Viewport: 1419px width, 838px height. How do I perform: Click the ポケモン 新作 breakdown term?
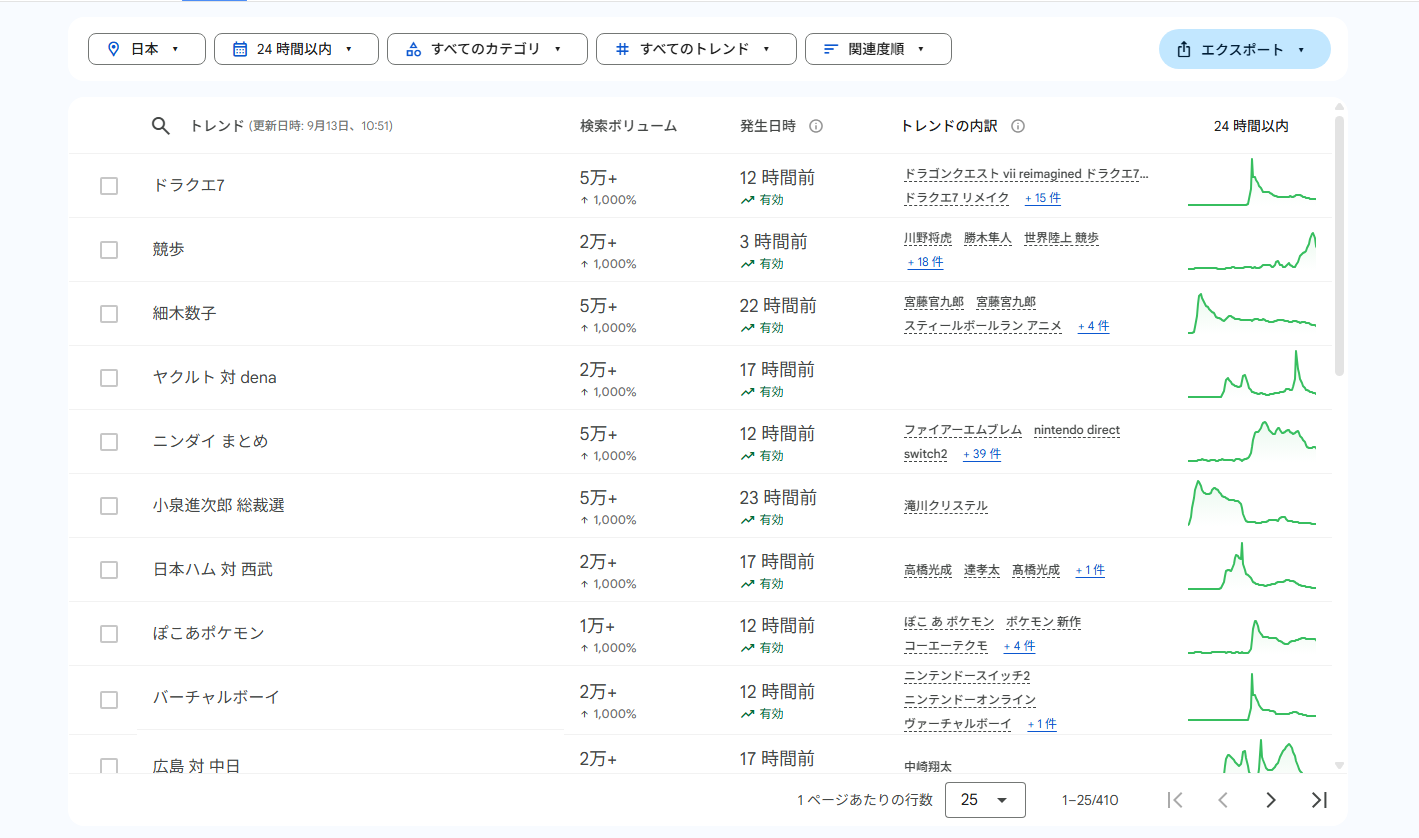(1043, 622)
